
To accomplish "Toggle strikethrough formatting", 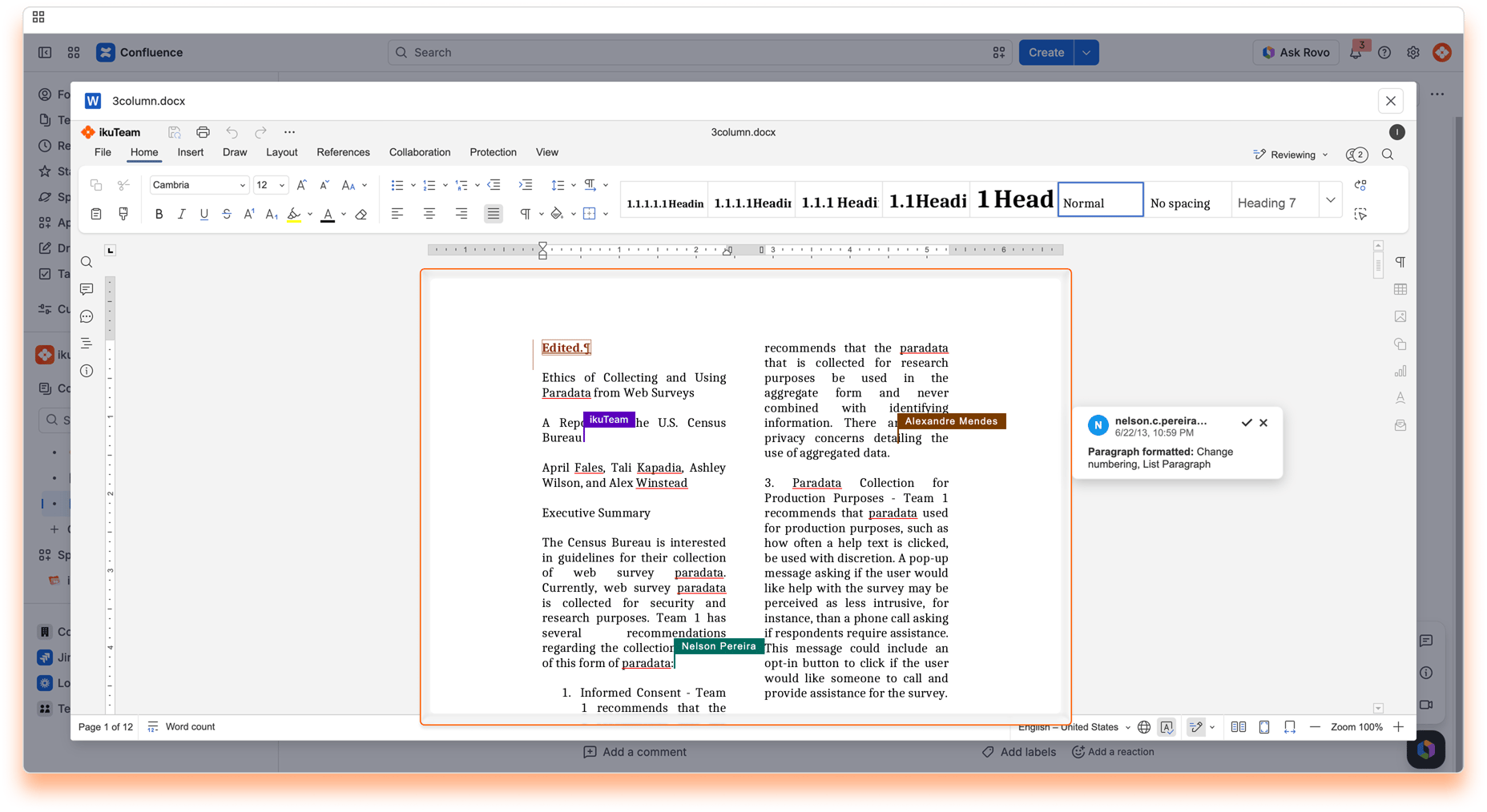I will pos(227,214).
